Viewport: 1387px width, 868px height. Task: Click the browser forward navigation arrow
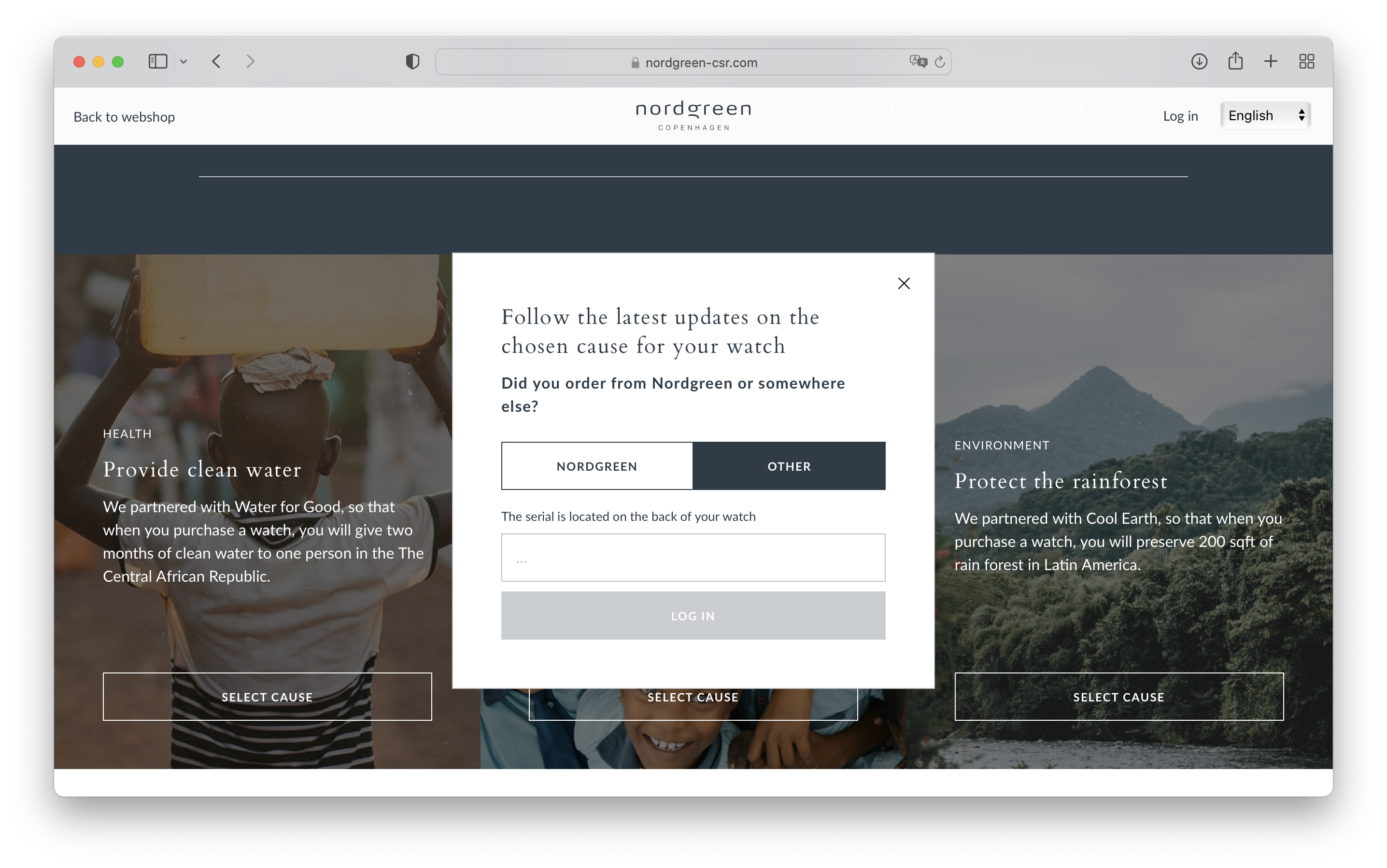click(x=251, y=62)
